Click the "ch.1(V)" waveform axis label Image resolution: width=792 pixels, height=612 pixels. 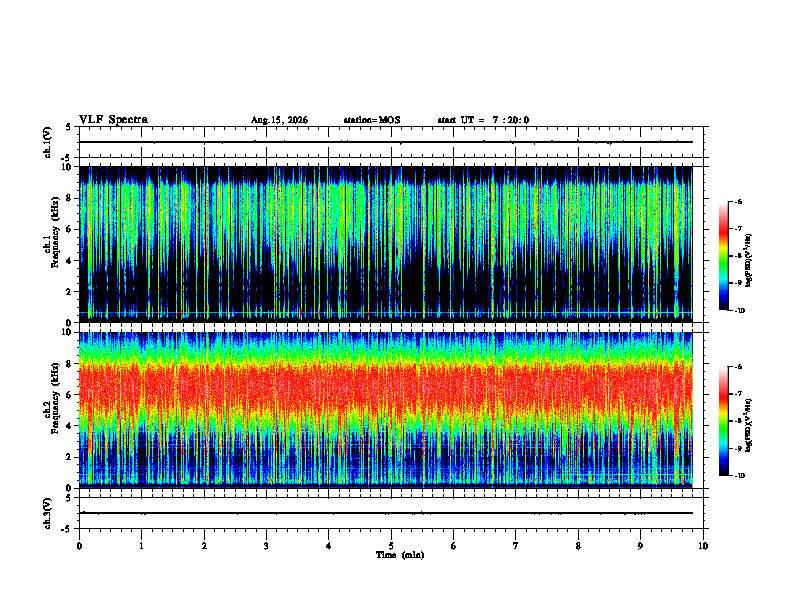click(x=47, y=142)
